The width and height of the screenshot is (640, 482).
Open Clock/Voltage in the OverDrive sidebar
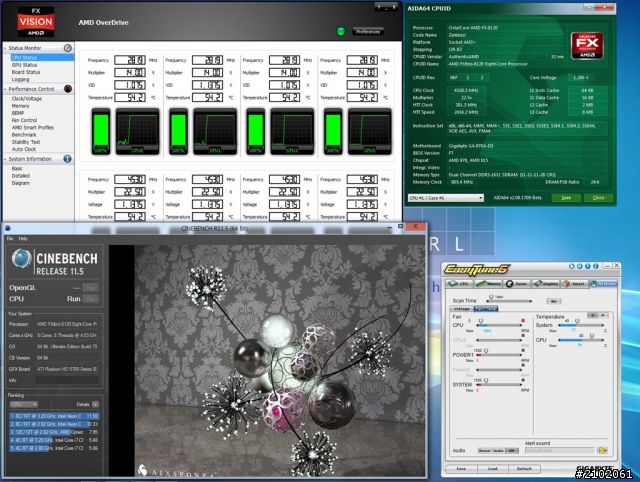[x=27, y=98]
